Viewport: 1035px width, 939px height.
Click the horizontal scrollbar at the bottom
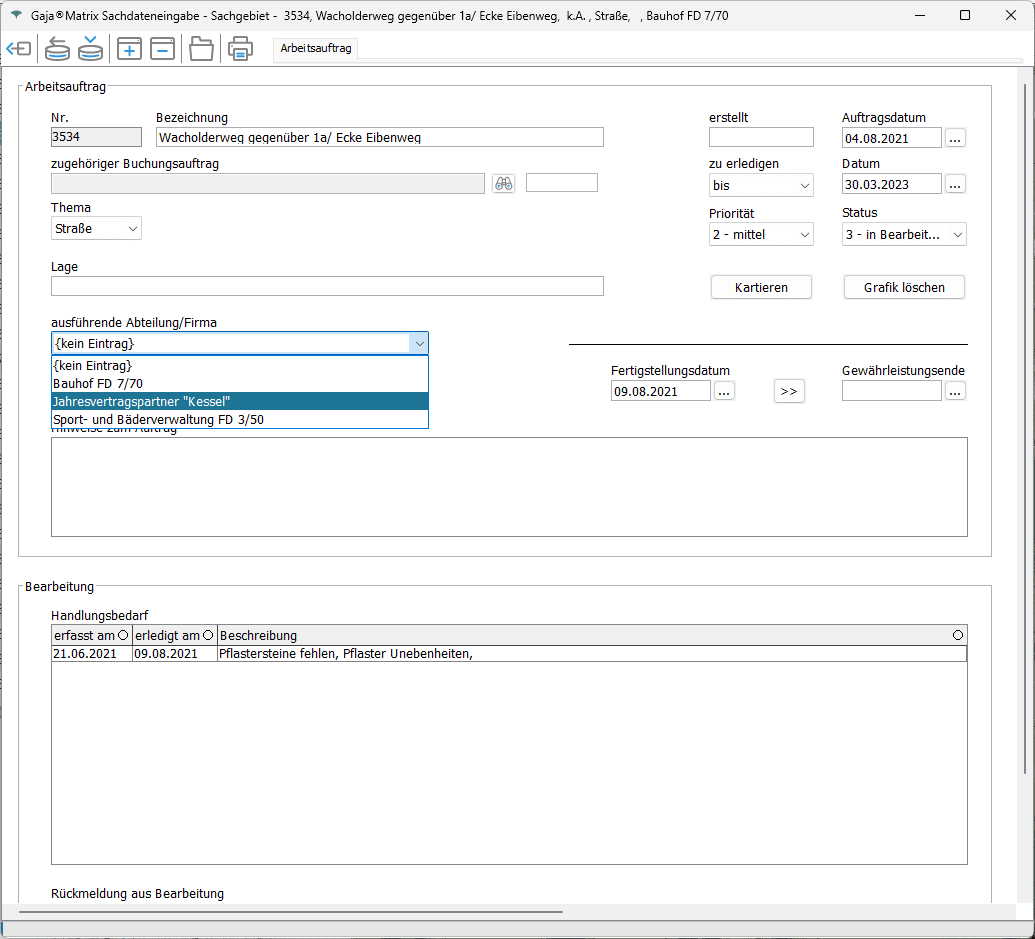[290, 912]
